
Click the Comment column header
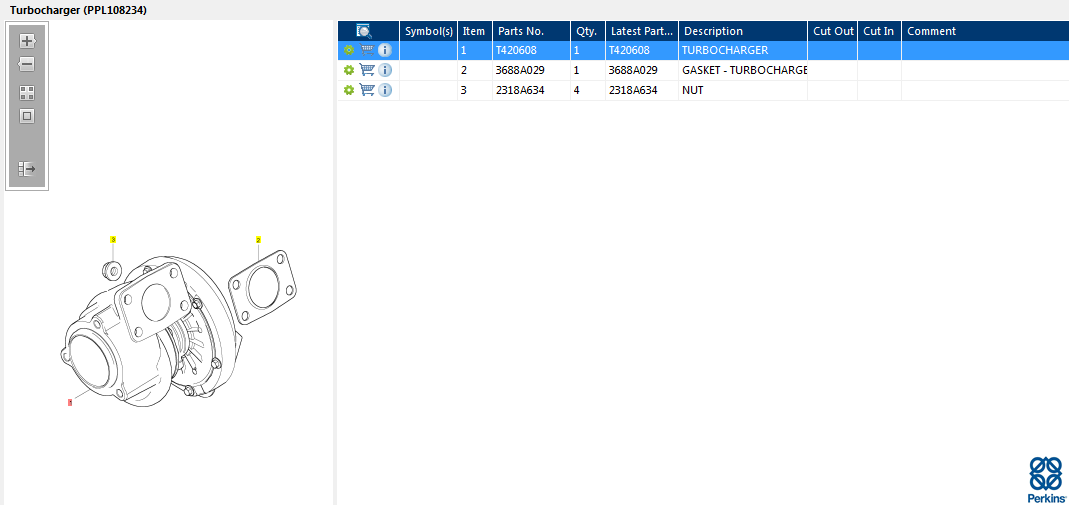coord(985,31)
